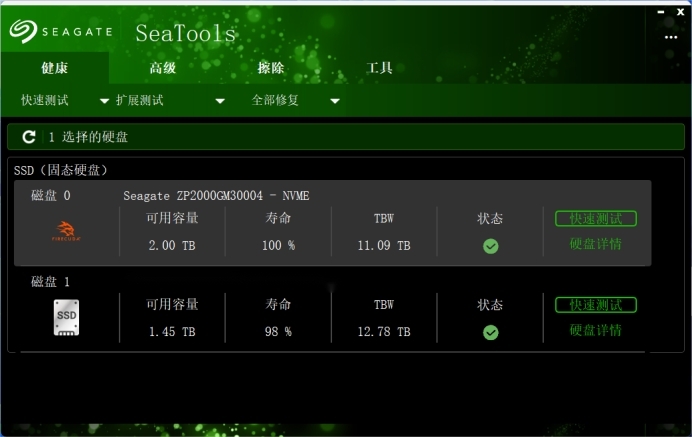Image resolution: width=692 pixels, height=437 pixels.
Task: Click the 扩展测试 toolbar option
Action: (x=139, y=100)
